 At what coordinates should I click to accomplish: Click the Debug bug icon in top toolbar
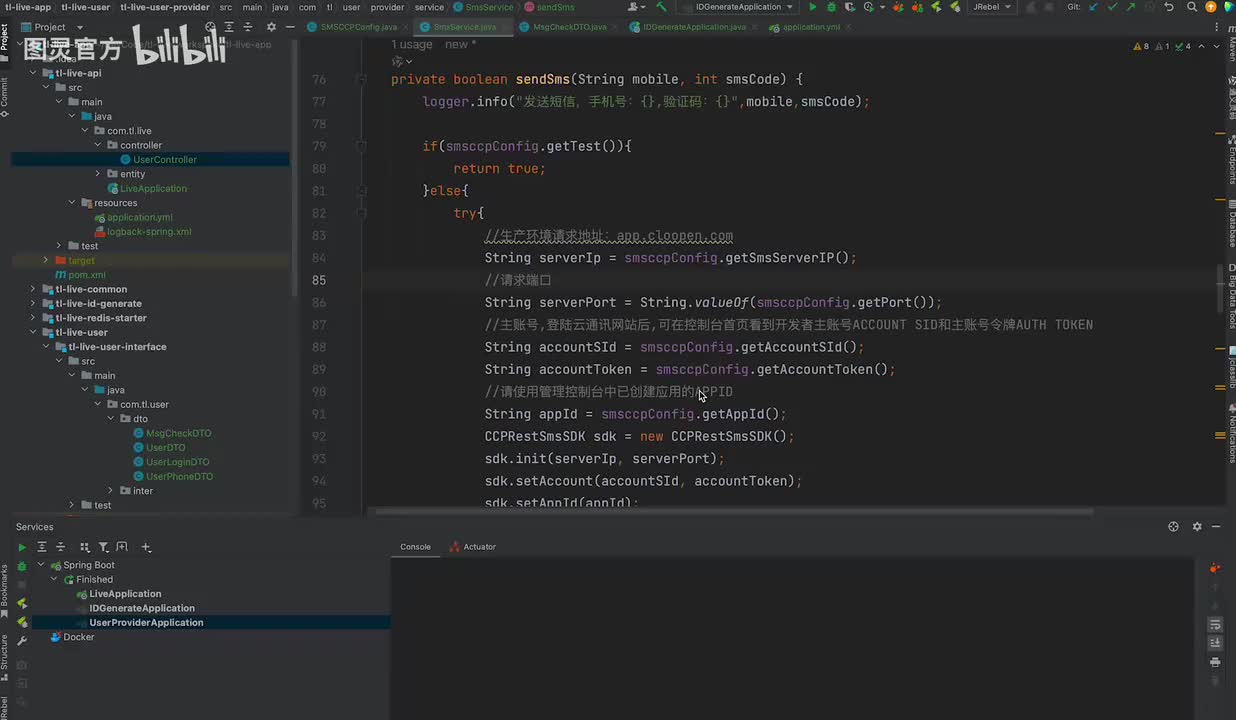click(831, 7)
